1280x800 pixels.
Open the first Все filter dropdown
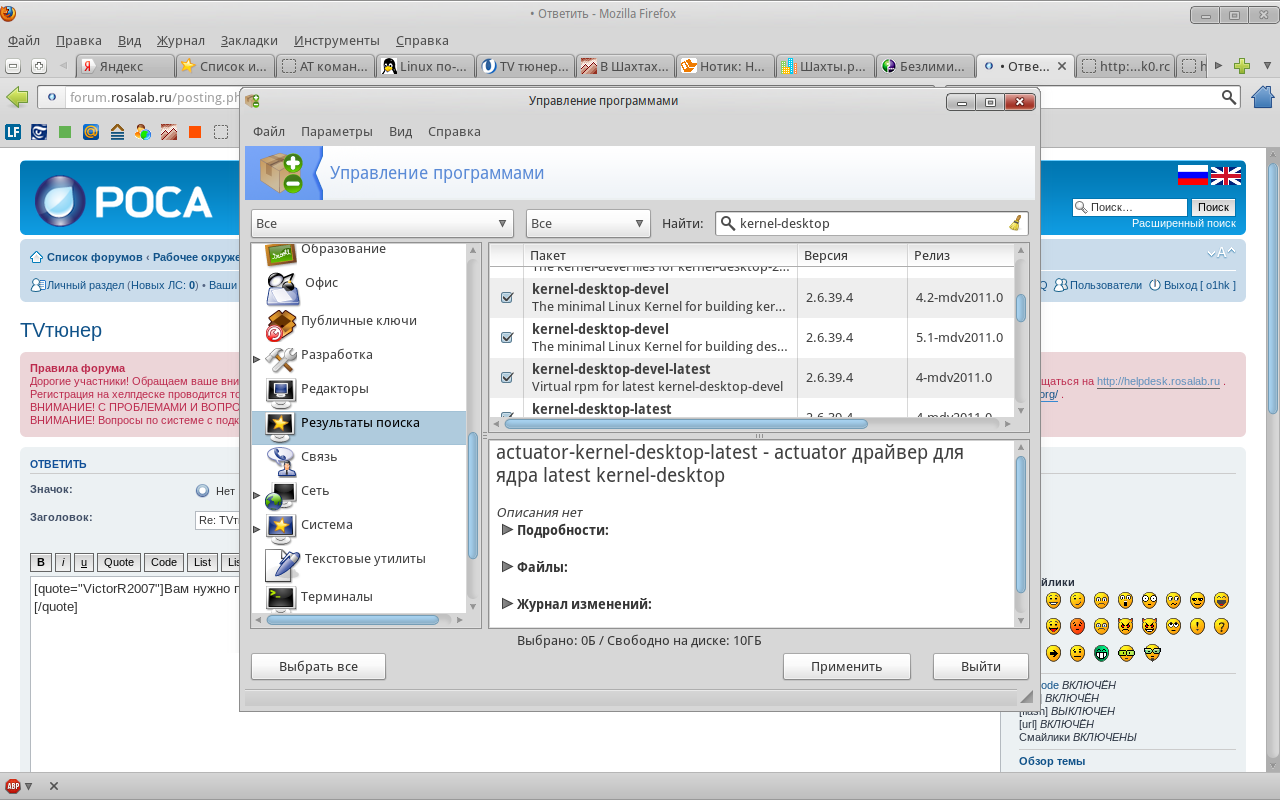pyautogui.click(x=382, y=223)
